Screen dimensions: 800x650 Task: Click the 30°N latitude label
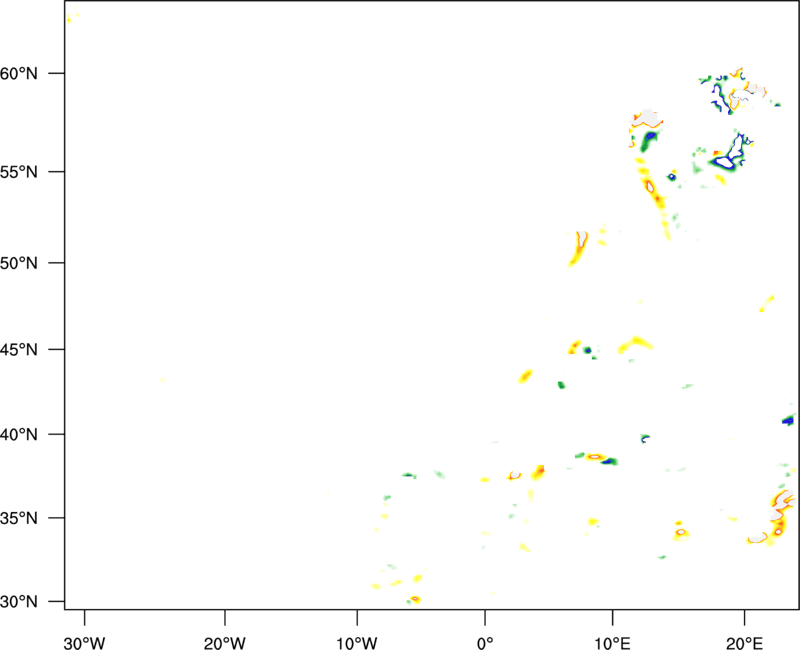[x=19, y=602]
